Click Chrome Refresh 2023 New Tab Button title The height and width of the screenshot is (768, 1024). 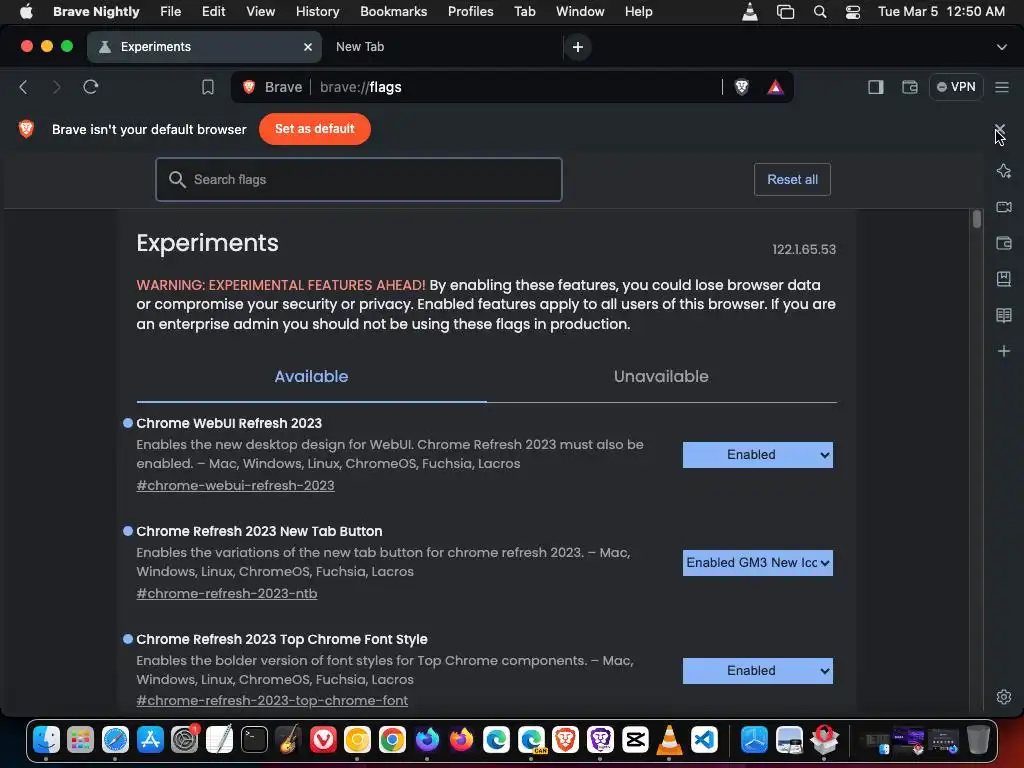tap(259, 532)
